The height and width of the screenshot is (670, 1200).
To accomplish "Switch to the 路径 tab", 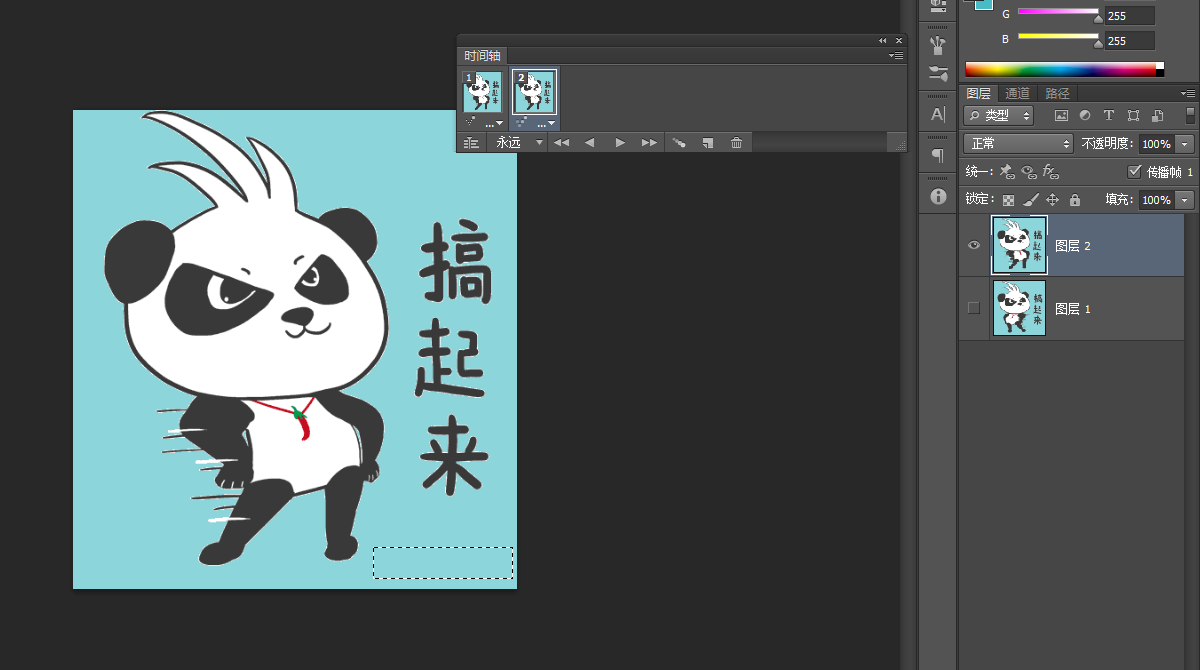I will 1057,93.
